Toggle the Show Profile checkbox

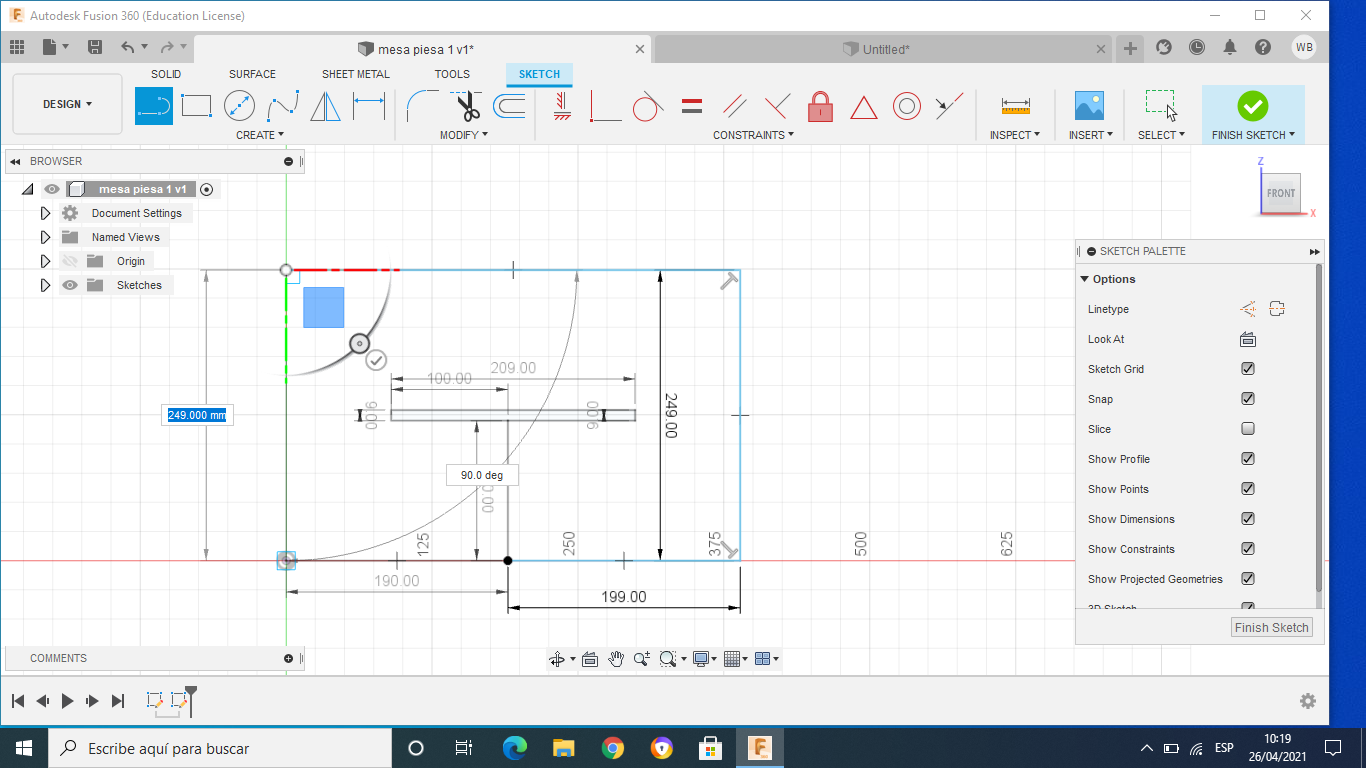tap(1248, 459)
